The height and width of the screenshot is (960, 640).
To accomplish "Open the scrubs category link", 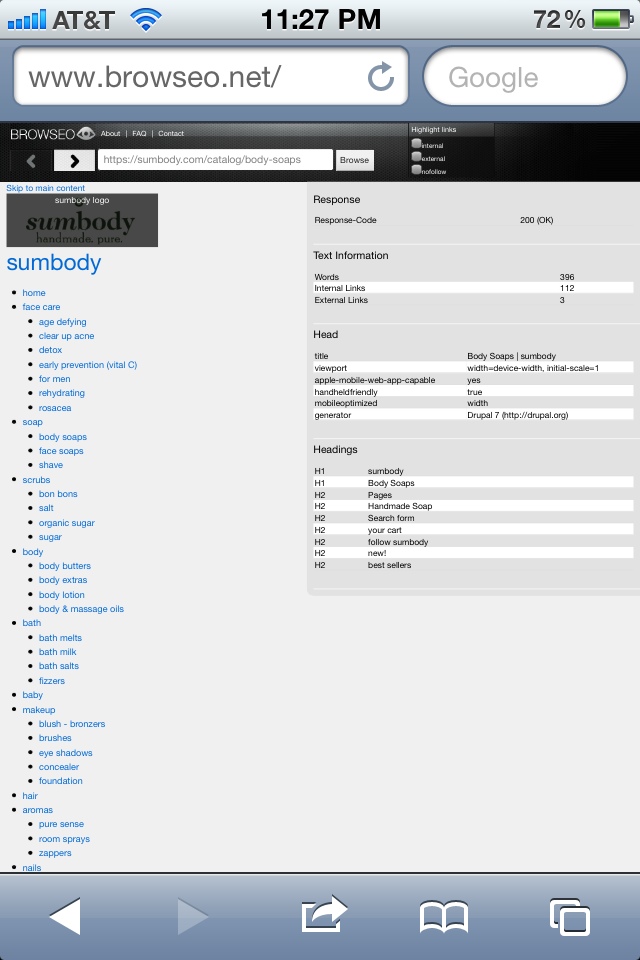I will [36, 480].
